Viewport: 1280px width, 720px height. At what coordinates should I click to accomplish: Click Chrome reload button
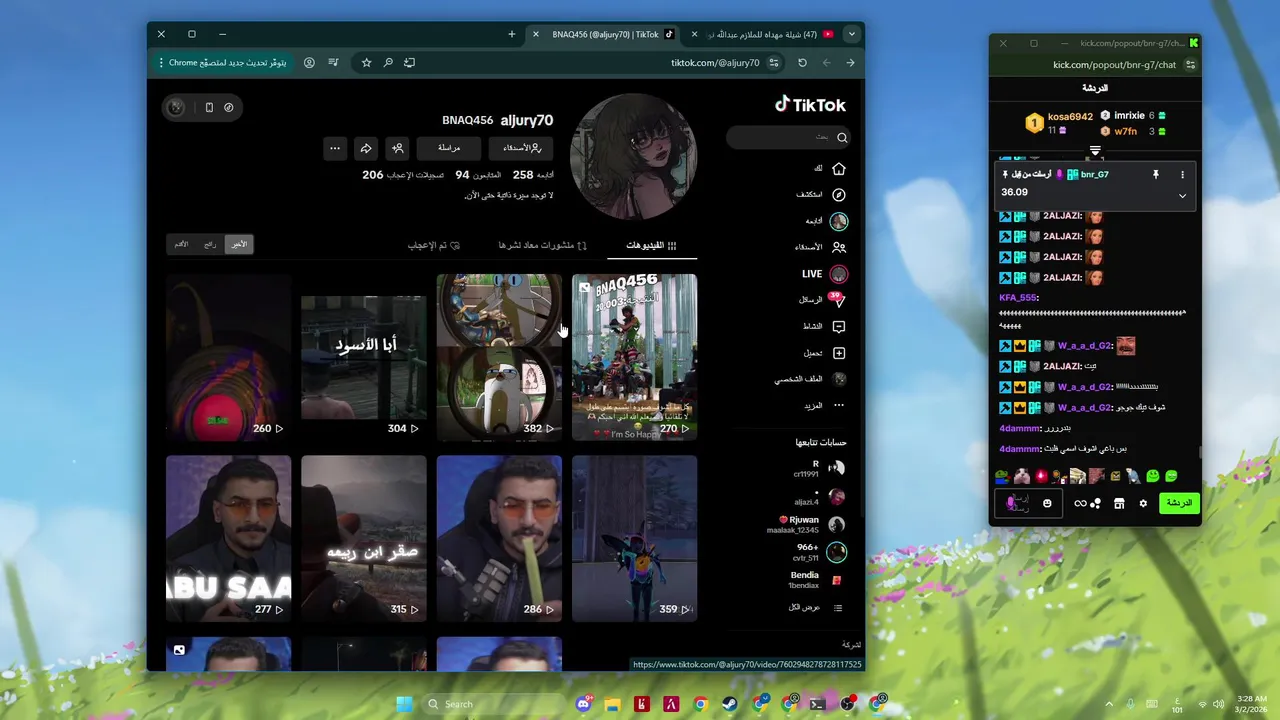pyautogui.click(x=802, y=62)
